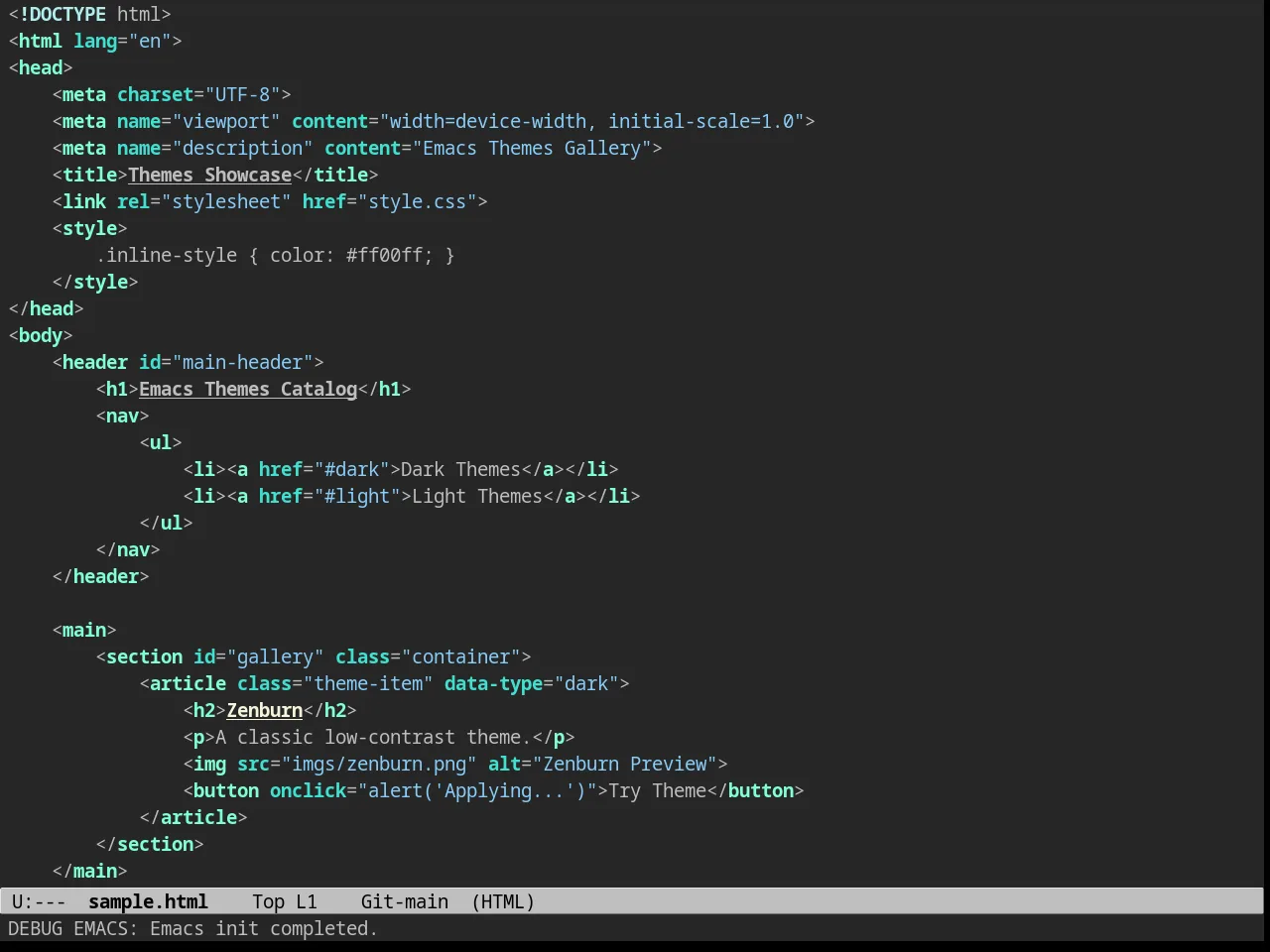This screenshot has height=952, width=1270.
Task: Click the "width=device-width, initial-scale=1.0" value
Action: tap(591, 121)
